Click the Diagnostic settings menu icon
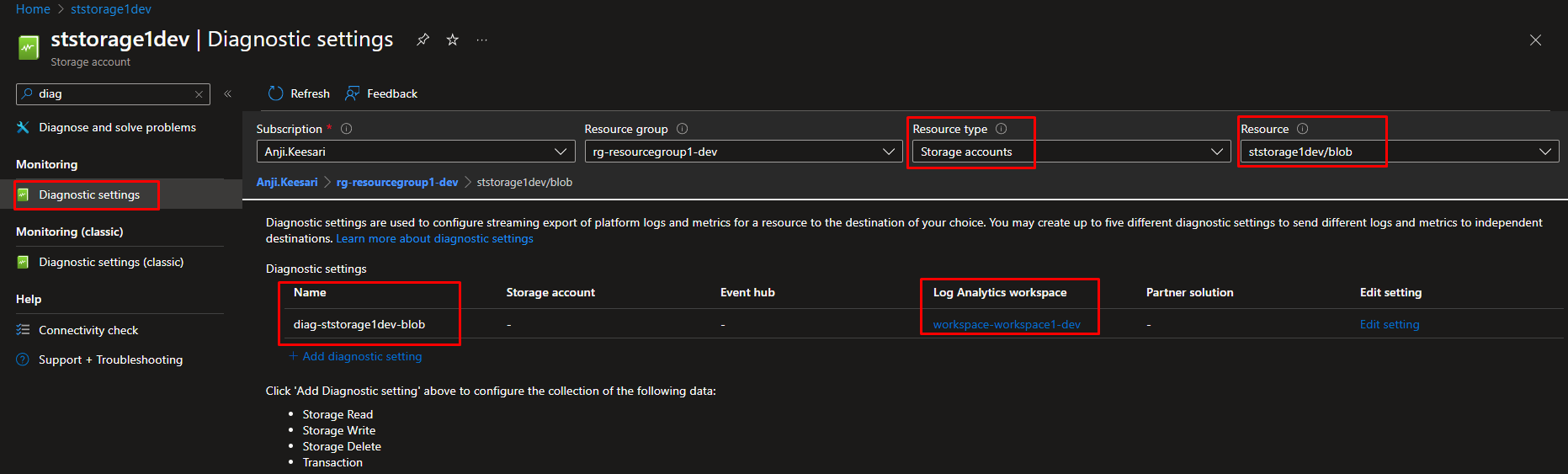 pyautogui.click(x=24, y=194)
